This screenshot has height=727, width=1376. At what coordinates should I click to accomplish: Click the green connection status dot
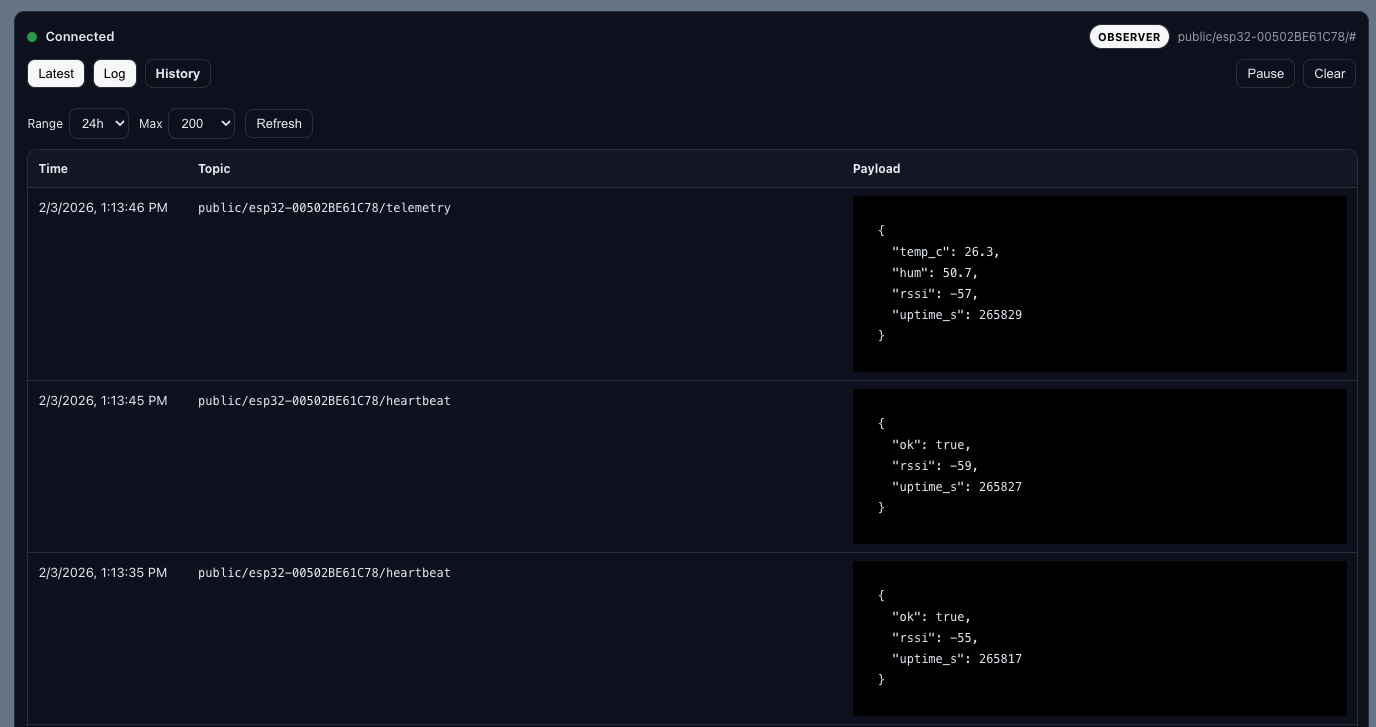pyautogui.click(x=32, y=37)
